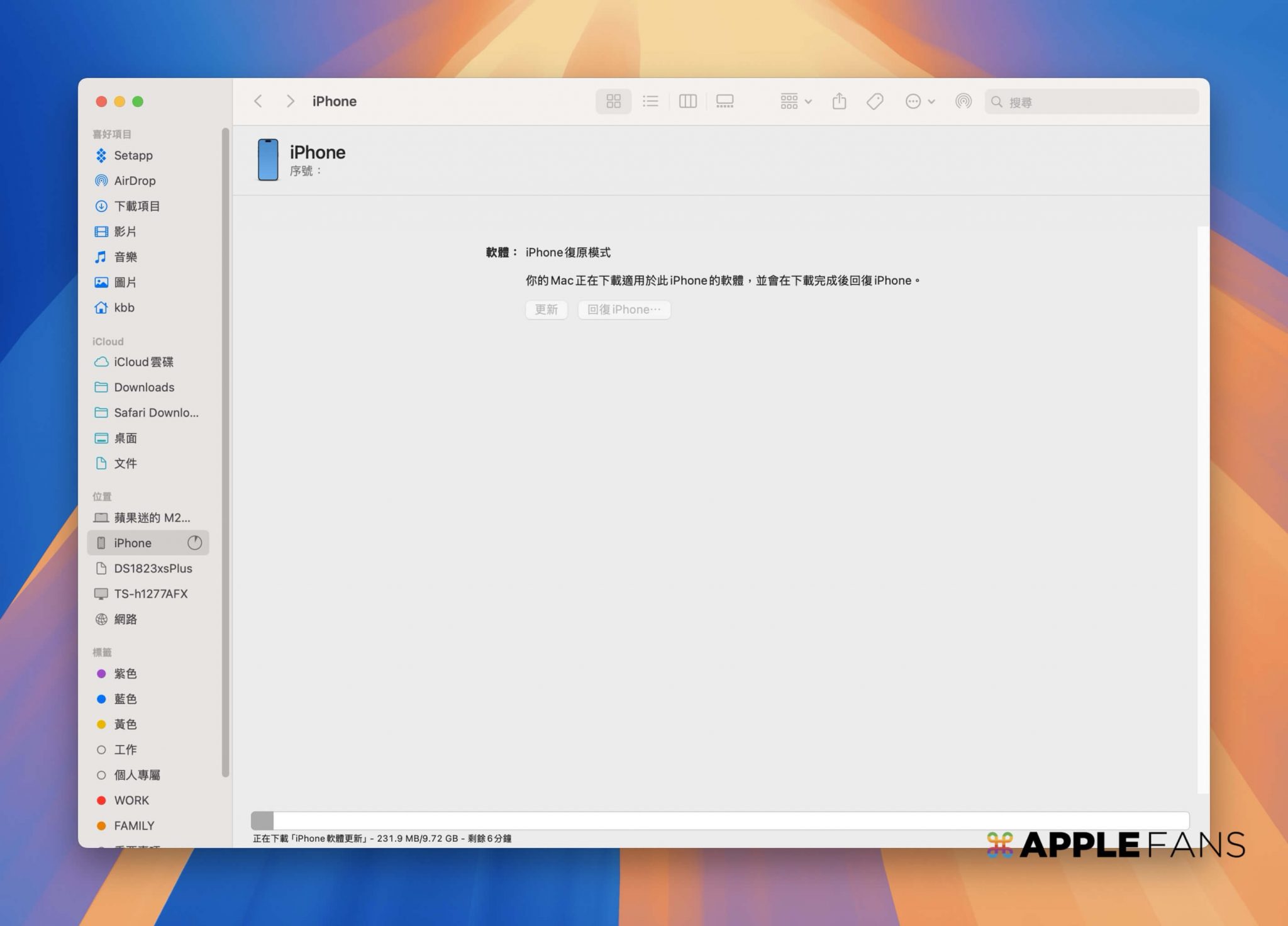Open the Group By dropdown
The width and height of the screenshot is (1288, 926).
tap(796, 101)
